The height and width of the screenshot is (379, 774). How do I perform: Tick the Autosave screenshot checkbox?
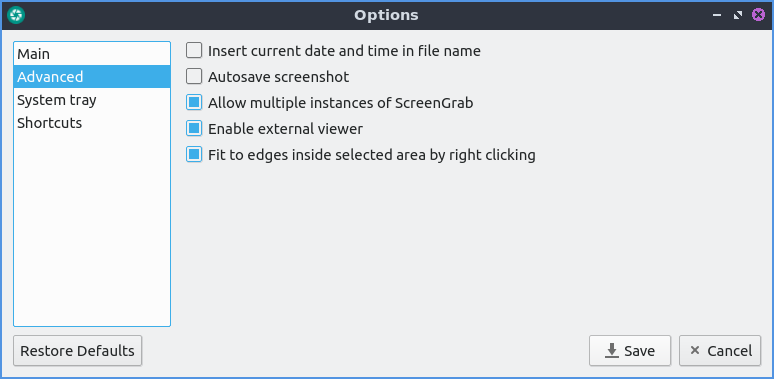[194, 76]
